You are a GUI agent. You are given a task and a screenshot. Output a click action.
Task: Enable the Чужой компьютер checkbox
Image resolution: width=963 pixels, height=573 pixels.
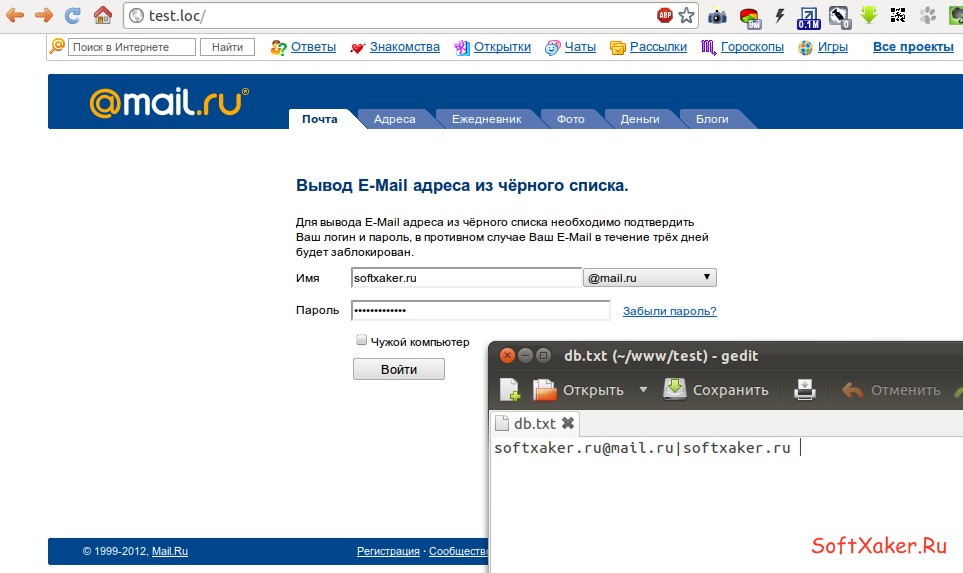[x=361, y=340]
